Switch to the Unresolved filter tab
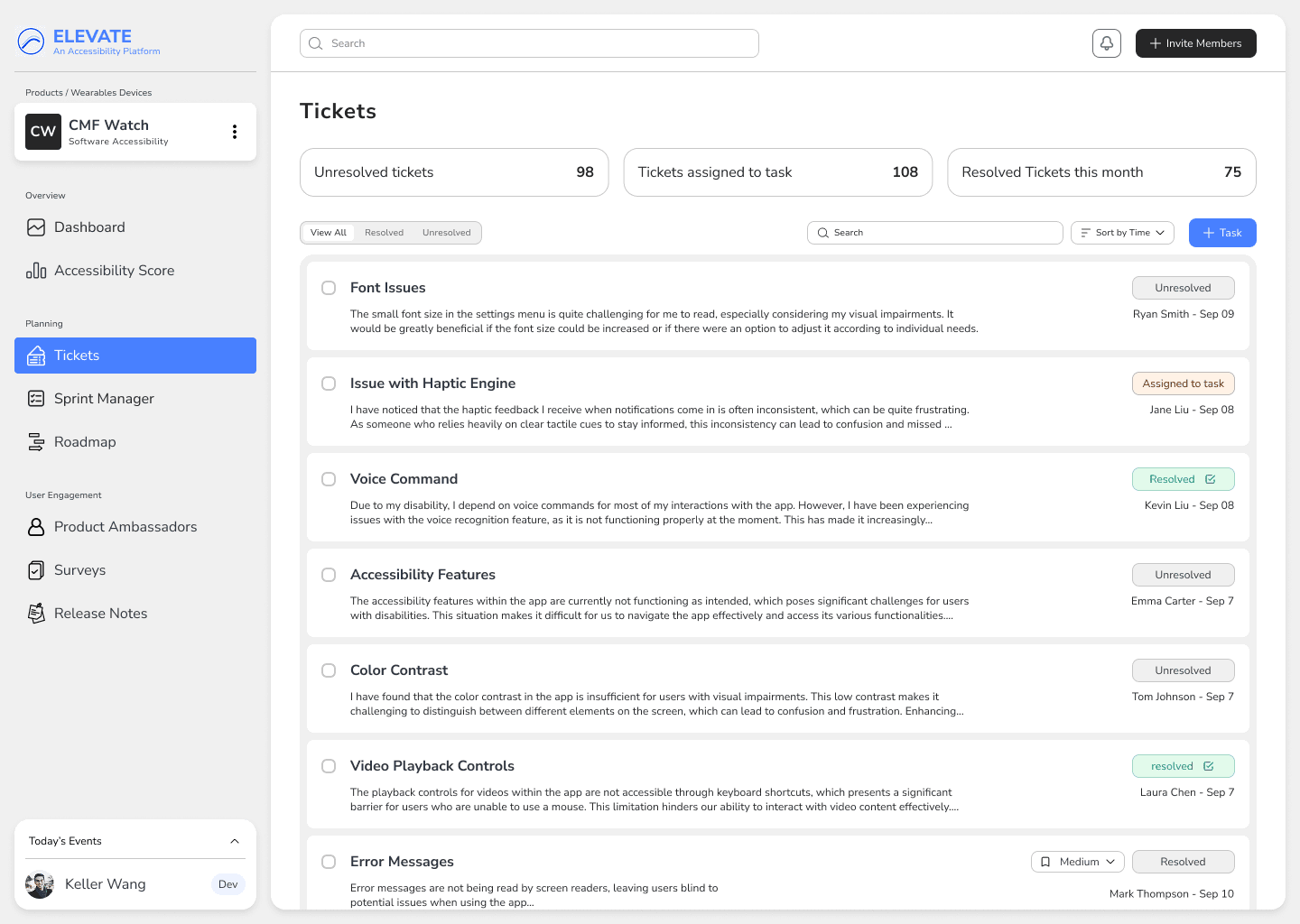The image size is (1300, 924). (x=446, y=233)
